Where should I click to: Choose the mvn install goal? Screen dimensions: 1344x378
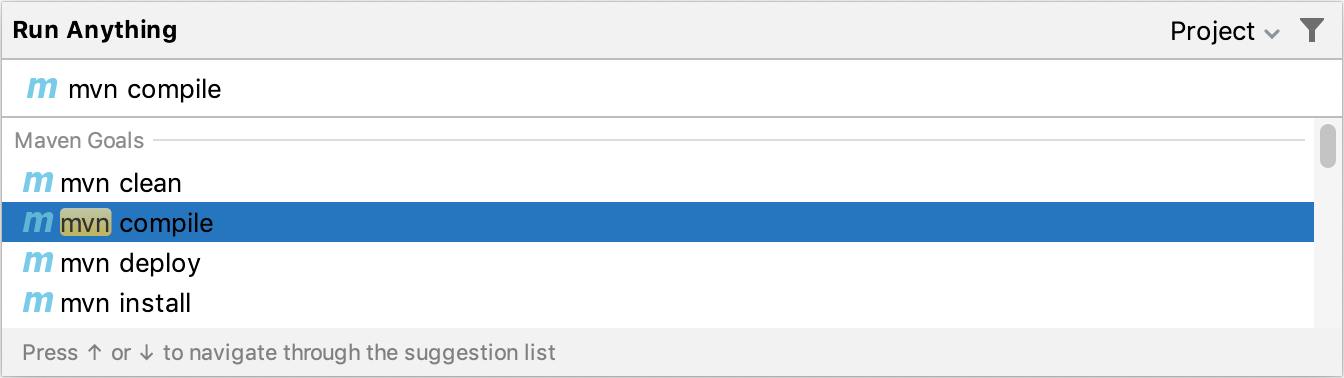tap(658, 303)
